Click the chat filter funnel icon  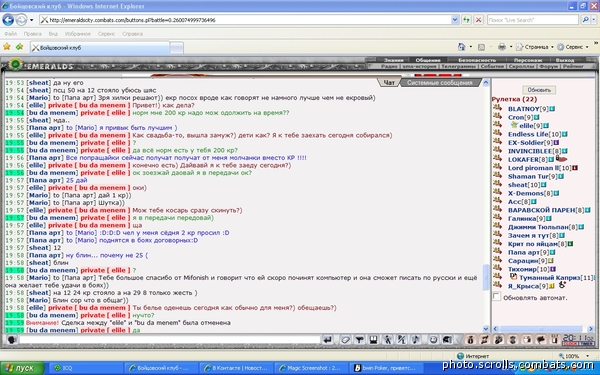(x=359, y=339)
